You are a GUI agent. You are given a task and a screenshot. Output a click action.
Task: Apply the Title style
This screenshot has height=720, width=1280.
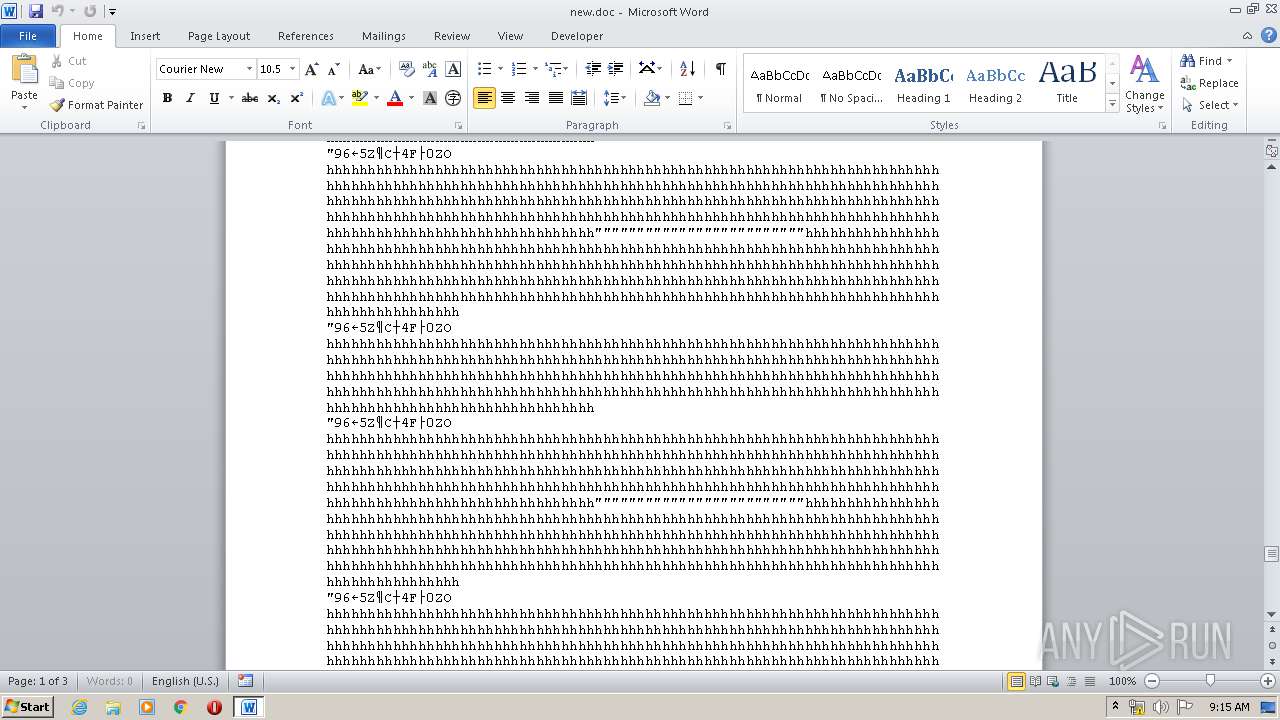pyautogui.click(x=1067, y=83)
